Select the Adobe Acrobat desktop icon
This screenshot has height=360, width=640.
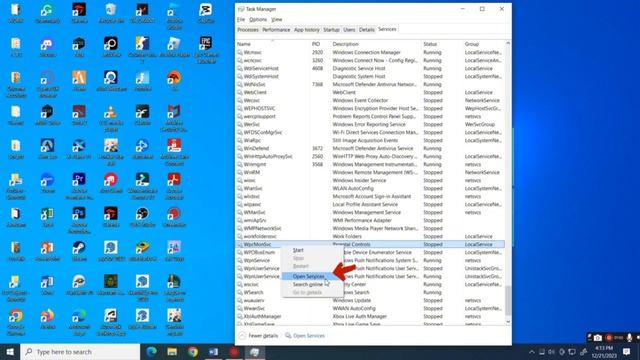(x=174, y=185)
